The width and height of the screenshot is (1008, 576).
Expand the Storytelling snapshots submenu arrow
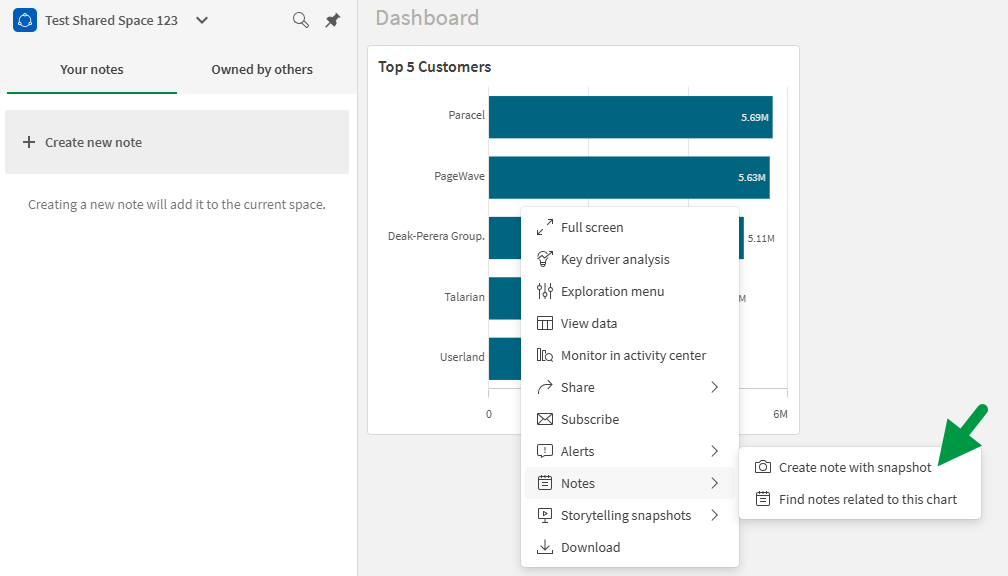[714, 516]
